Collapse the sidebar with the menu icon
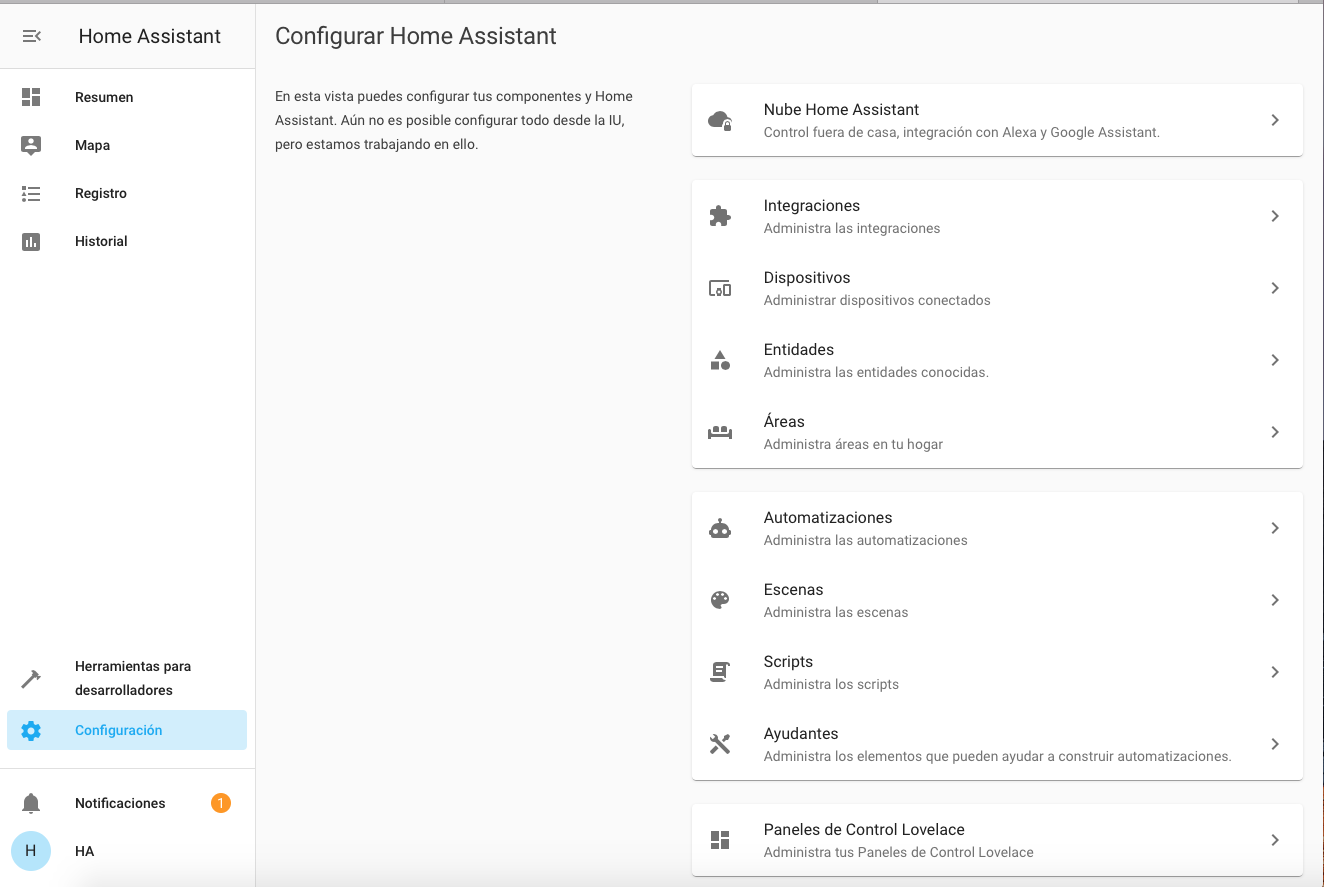The image size is (1324, 887). pyautogui.click(x=31, y=36)
